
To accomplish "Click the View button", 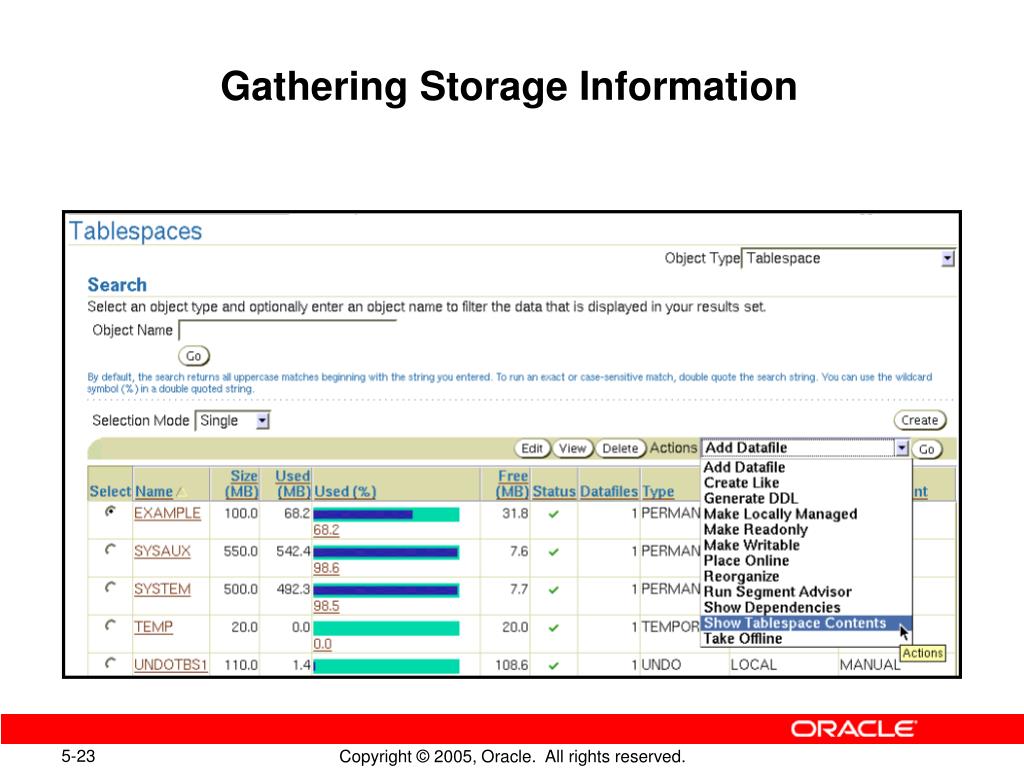I will 572,449.
